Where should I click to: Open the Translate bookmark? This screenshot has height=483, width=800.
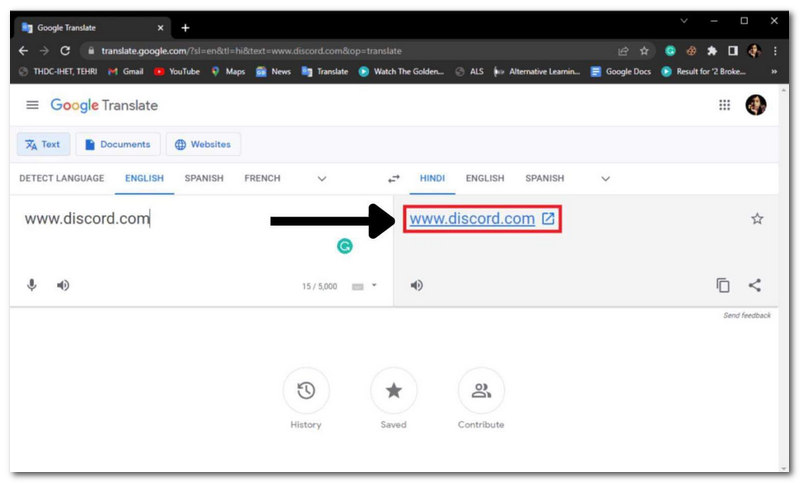click(x=325, y=71)
